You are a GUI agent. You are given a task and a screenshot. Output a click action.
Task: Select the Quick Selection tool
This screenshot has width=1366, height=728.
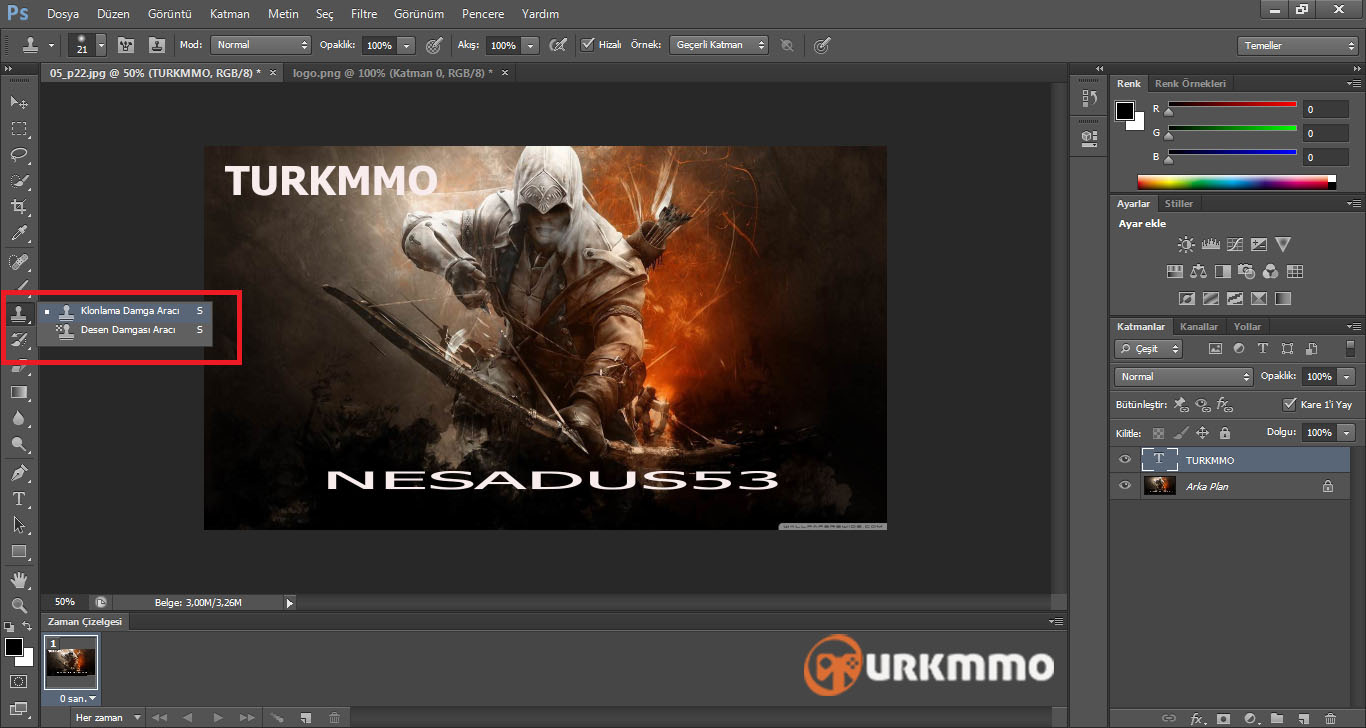click(19, 181)
